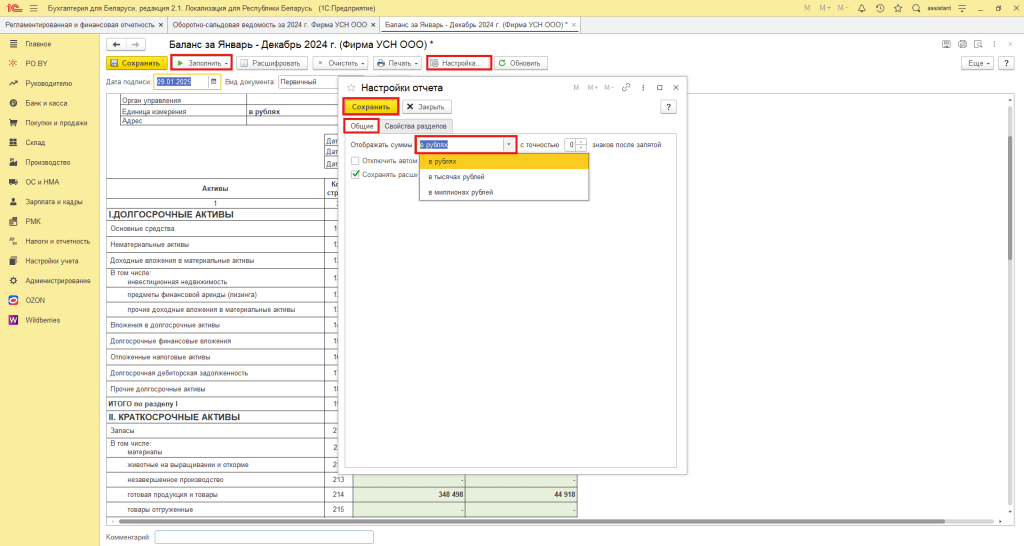Screen dimensions: 1024x546
Task: Open the Еще dropdown menu
Action: pos(977,63)
